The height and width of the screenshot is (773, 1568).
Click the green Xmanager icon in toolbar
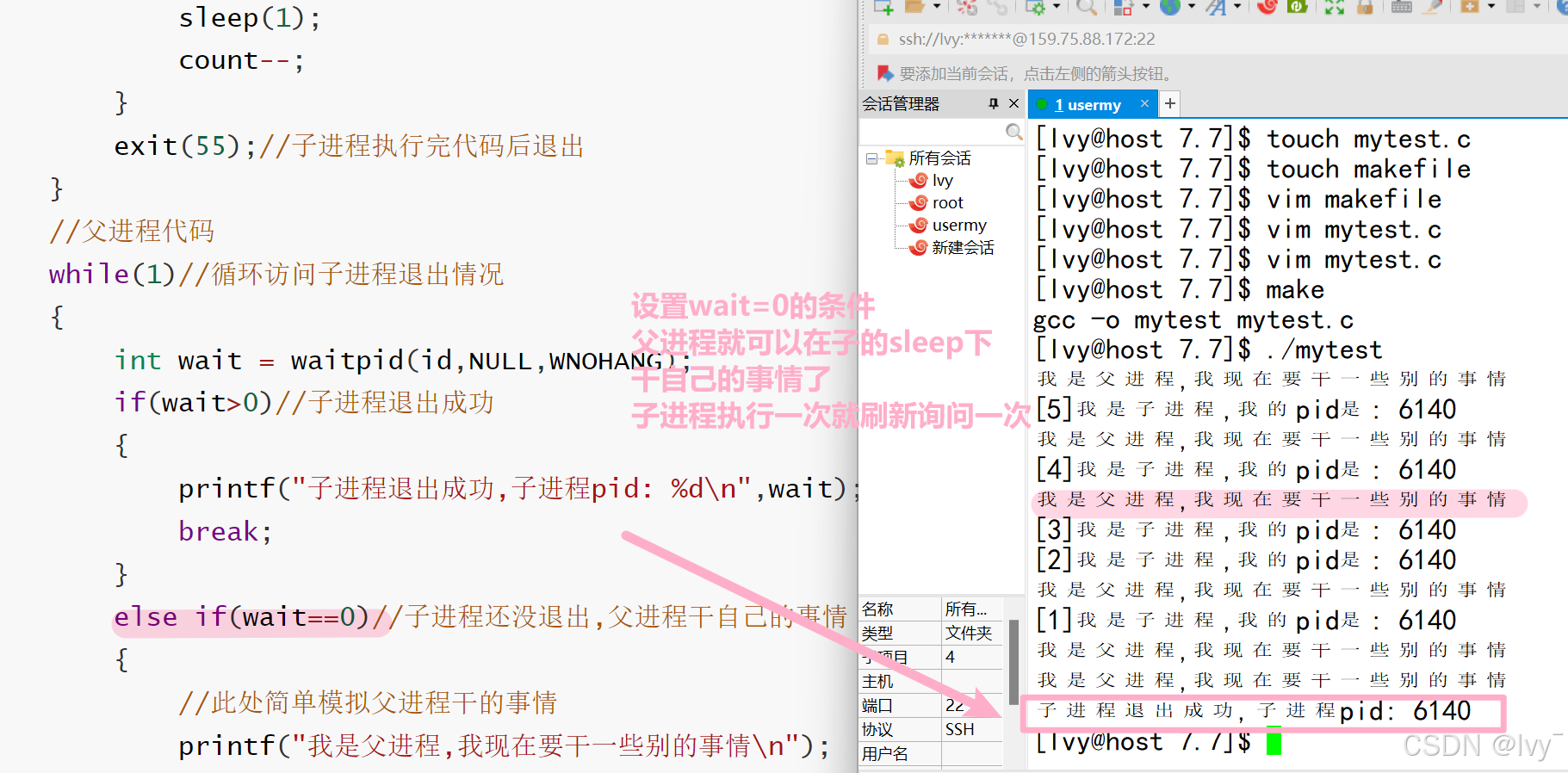point(1298,7)
